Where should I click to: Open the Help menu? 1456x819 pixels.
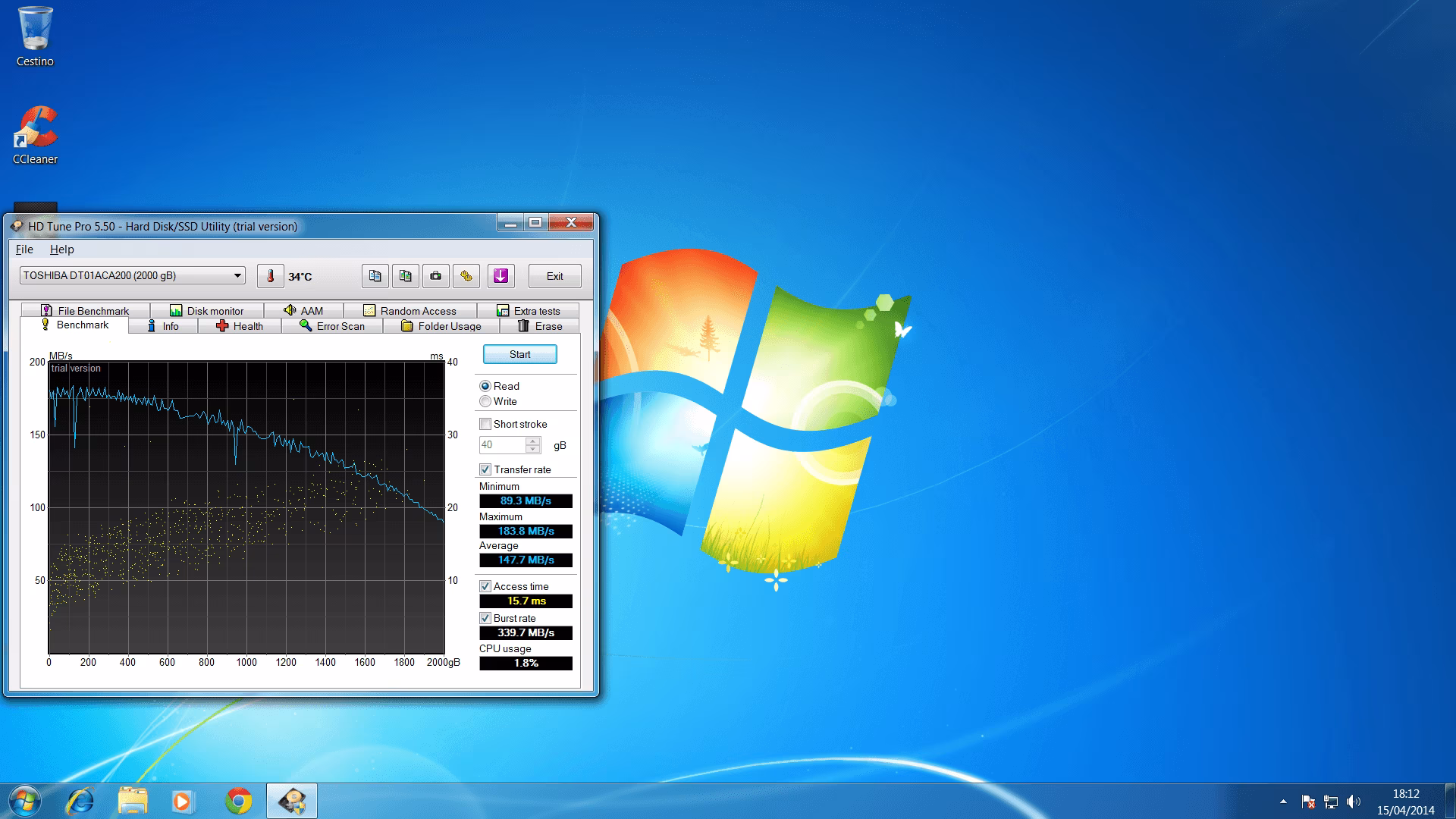point(62,249)
